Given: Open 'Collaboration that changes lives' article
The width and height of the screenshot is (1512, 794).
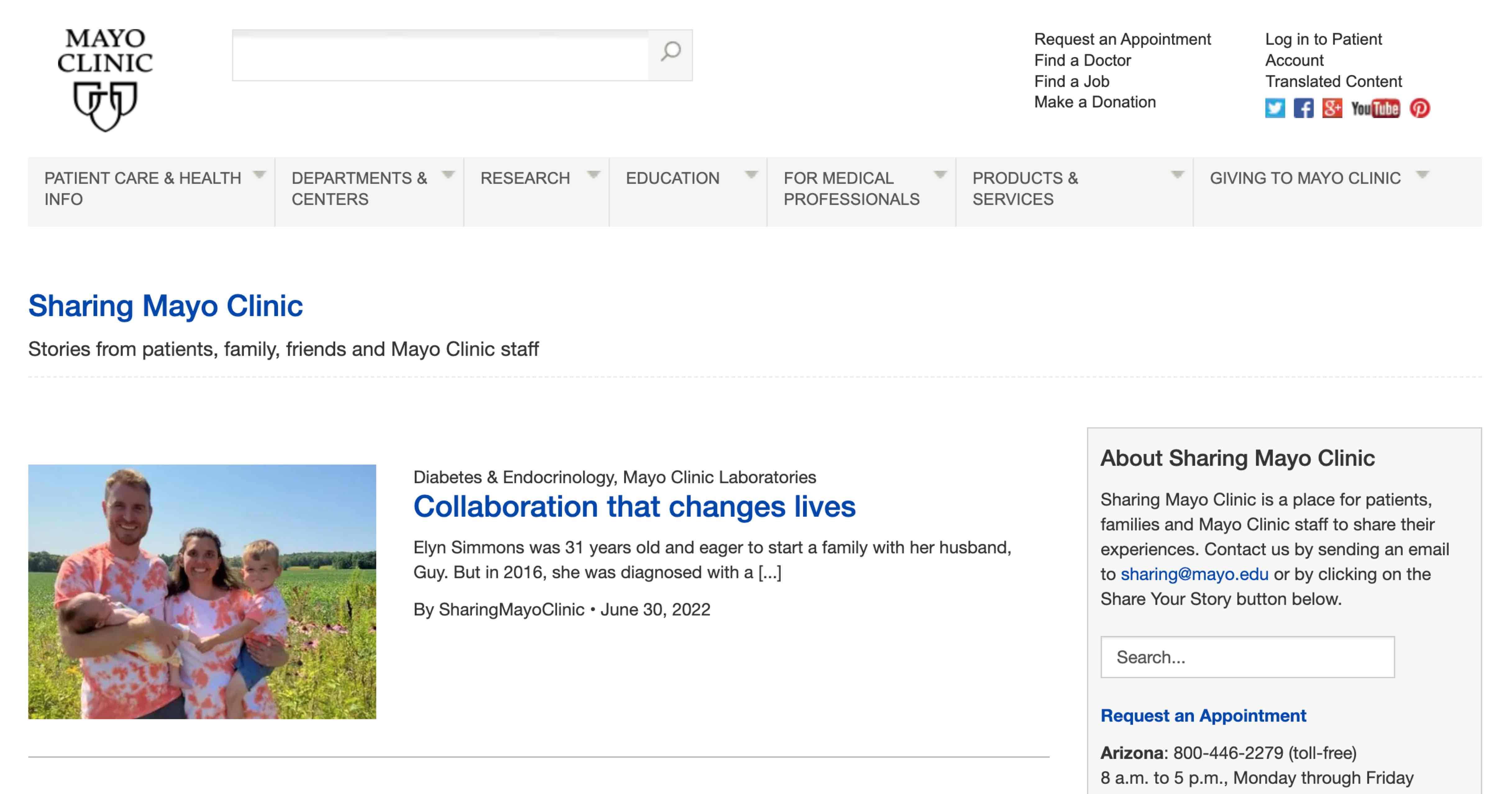Looking at the screenshot, I should click(634, 506).
